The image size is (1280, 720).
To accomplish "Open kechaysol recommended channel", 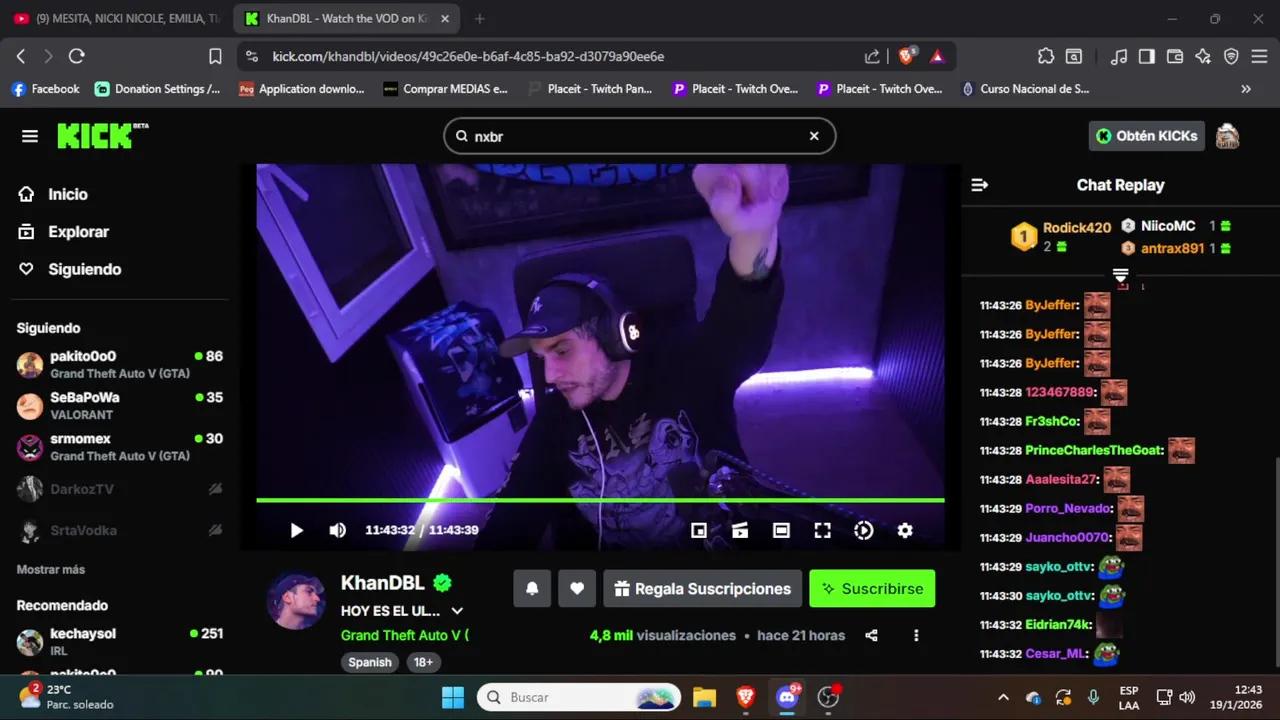I will [x=120, y=641].
